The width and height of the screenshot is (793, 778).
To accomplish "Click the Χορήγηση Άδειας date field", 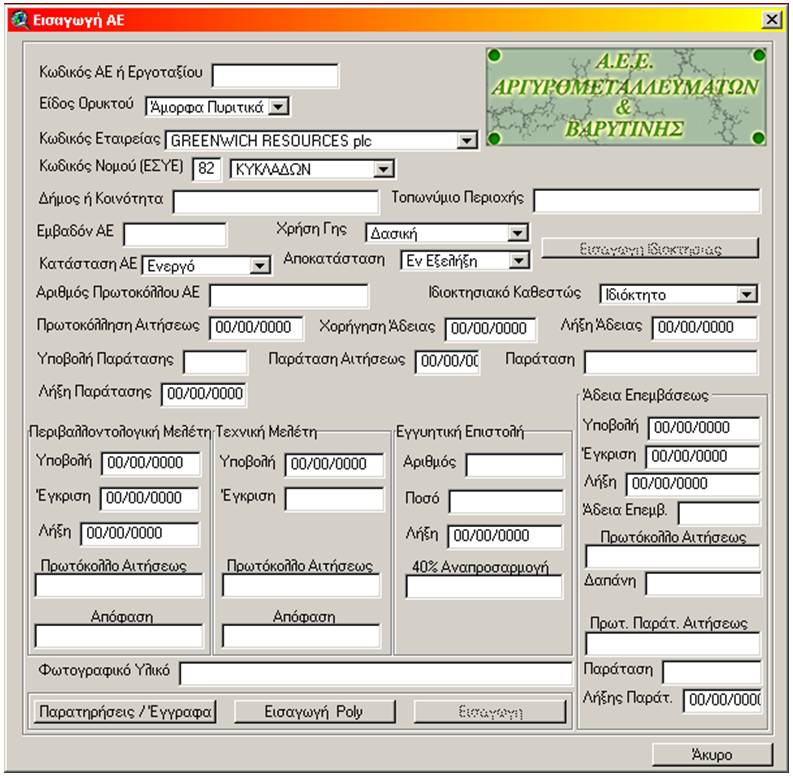I will coord(485,328).
